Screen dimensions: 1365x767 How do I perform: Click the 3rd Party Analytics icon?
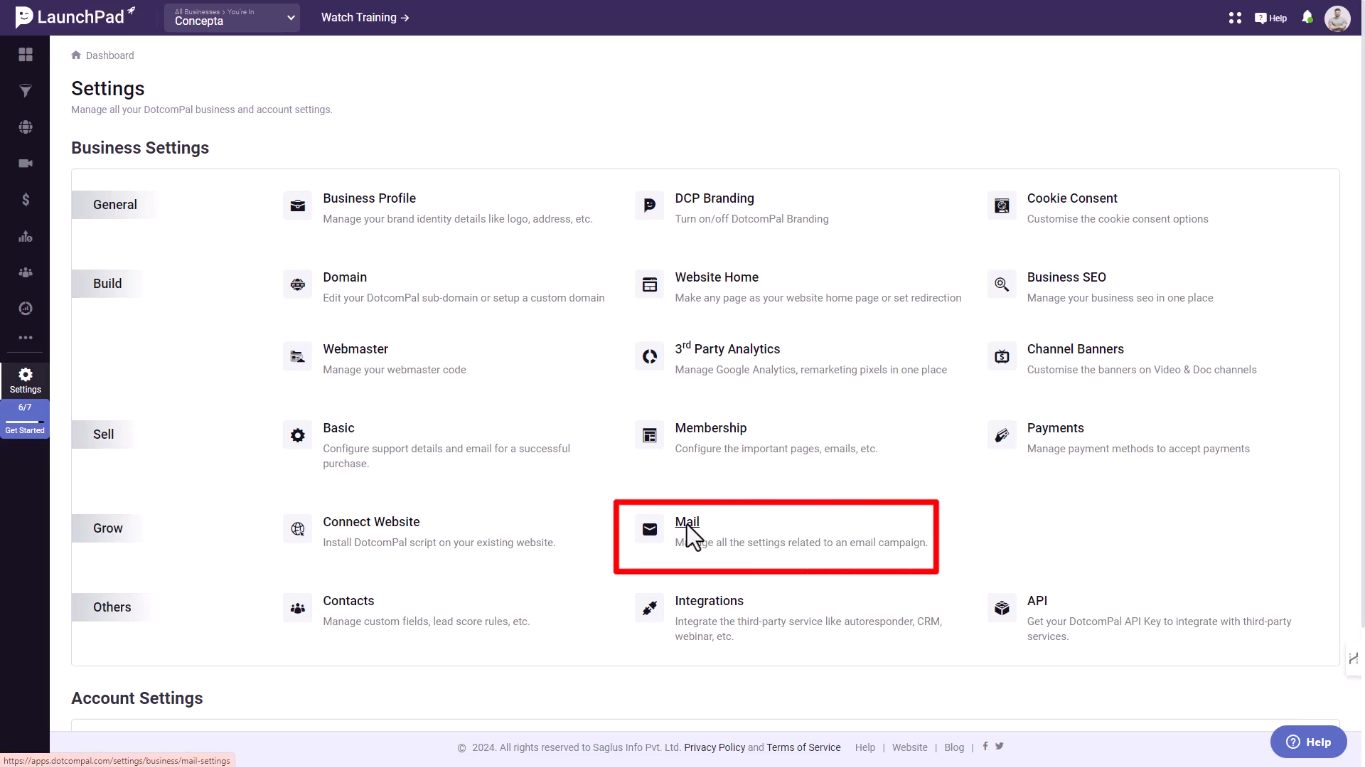click(649, 357)
